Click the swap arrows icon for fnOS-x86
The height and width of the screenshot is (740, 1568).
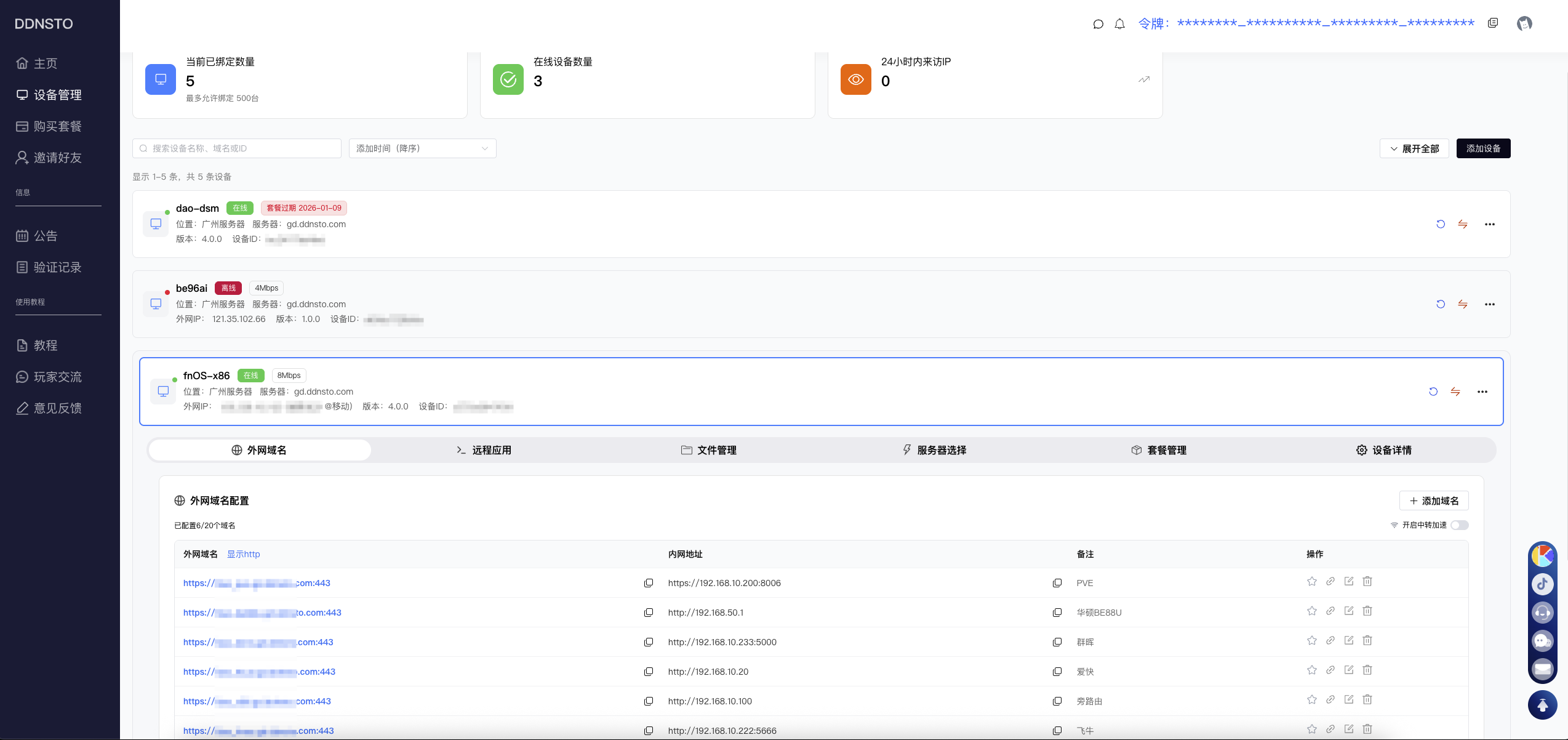point(1455,392)
